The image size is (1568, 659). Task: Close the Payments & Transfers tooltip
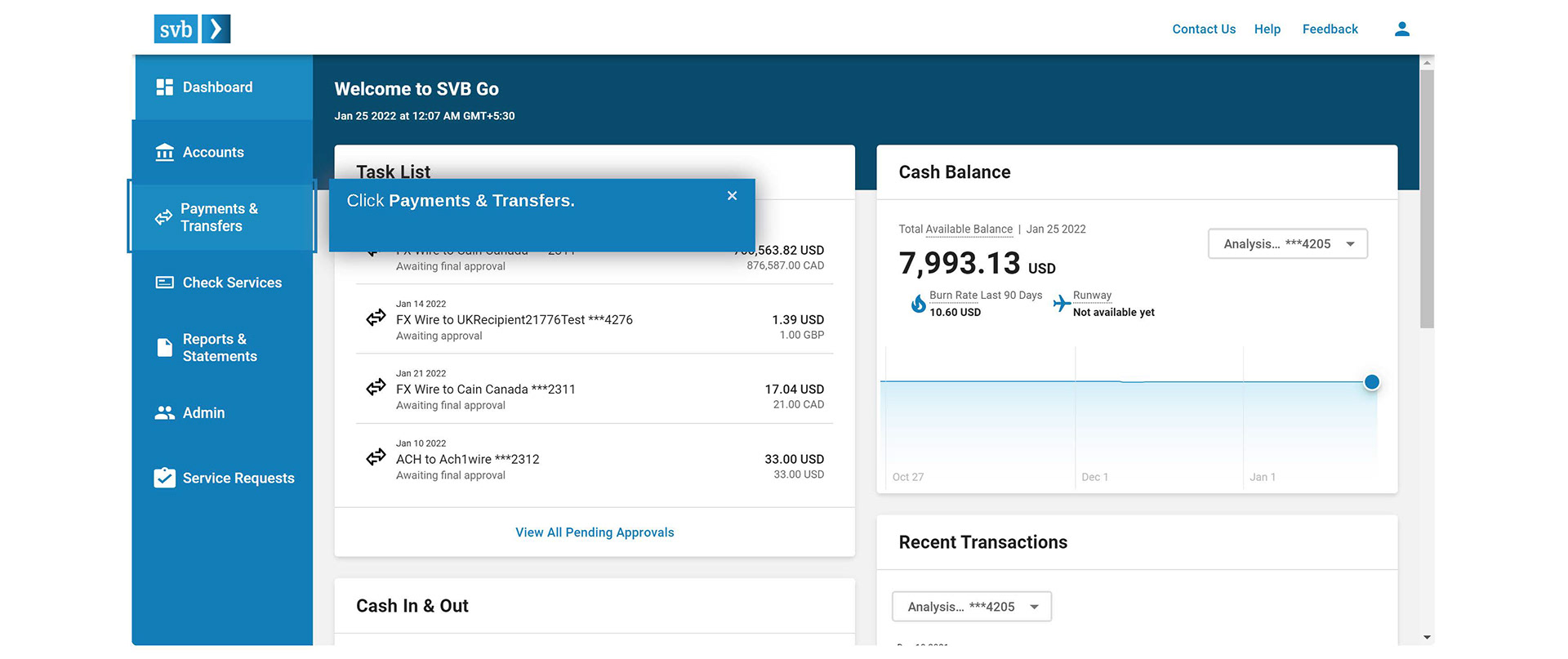coord(732,196)
